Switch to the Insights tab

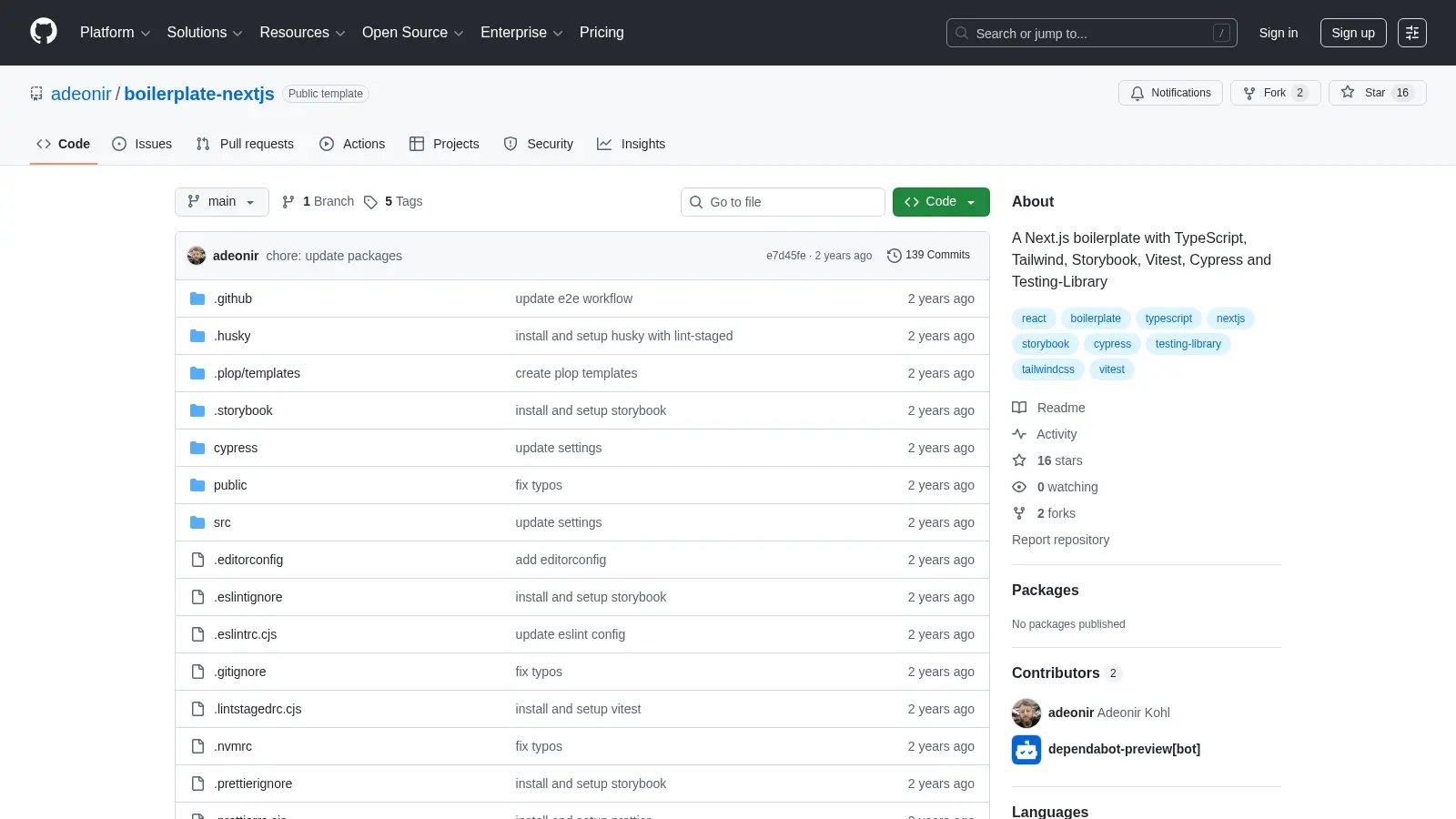pos(631,144)
